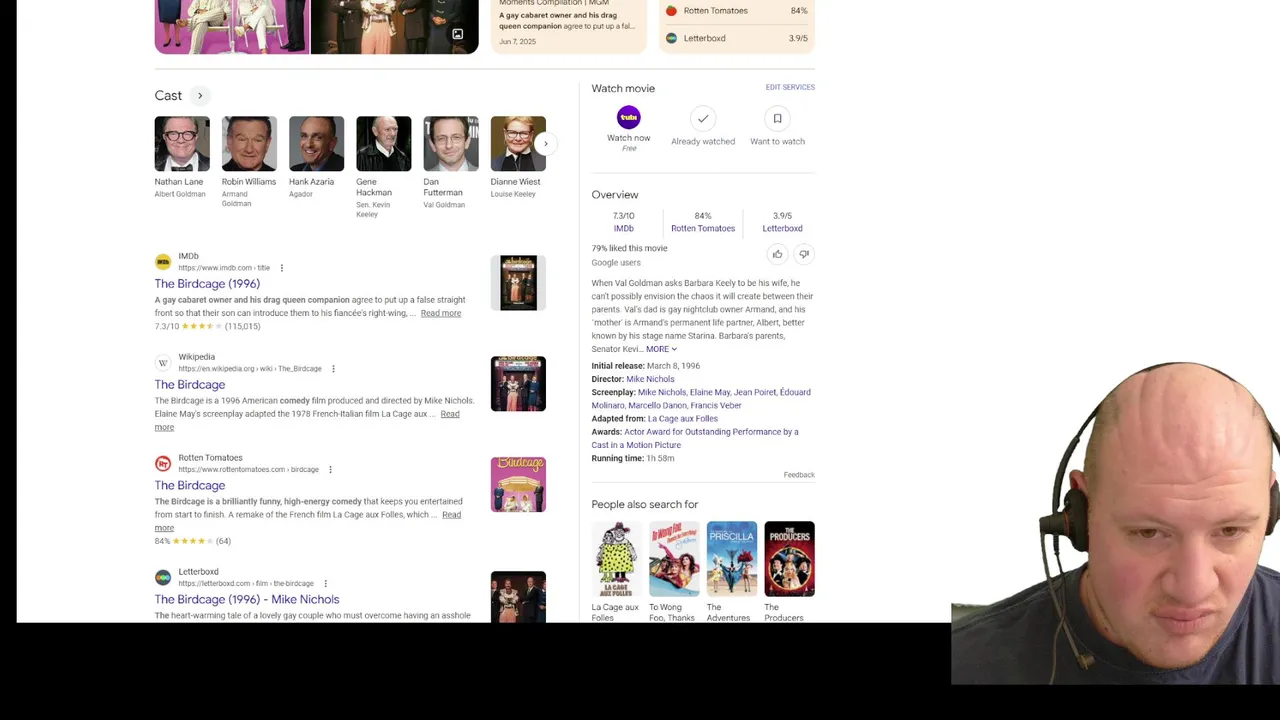
Task: Open Rotten Tomatoes Birdcage poster thumbnail
Action: 518,485
